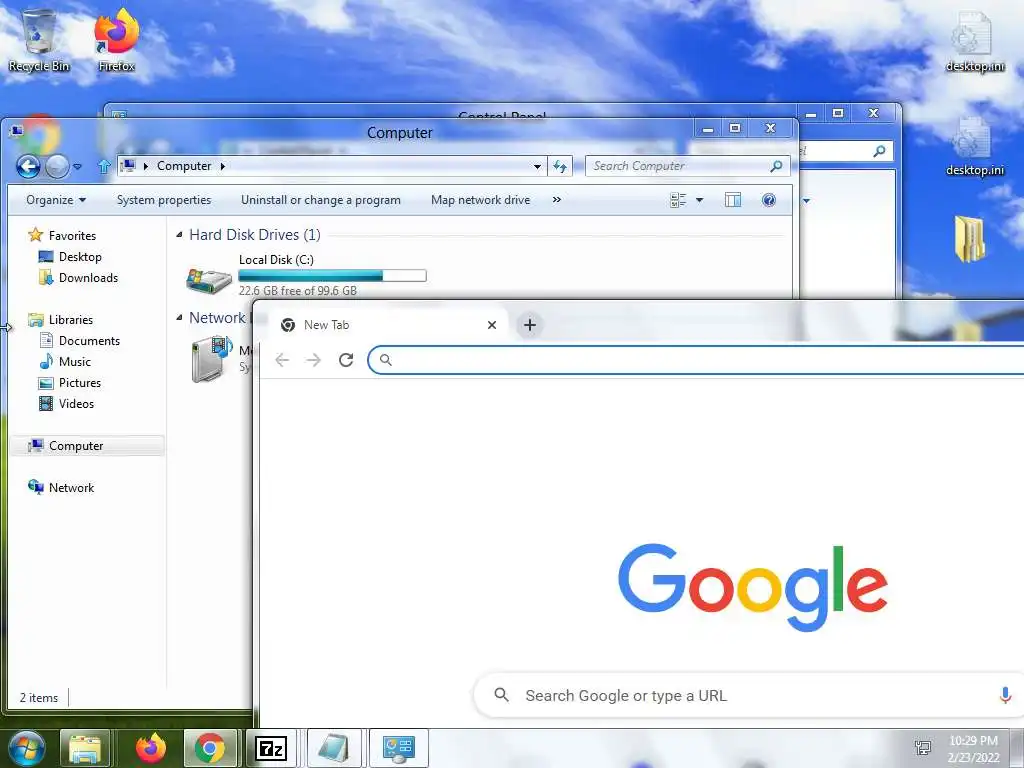This screenshot has height=768, width=1024.
Task: Click Chrome's forward arrow
Action: (313, 360)
